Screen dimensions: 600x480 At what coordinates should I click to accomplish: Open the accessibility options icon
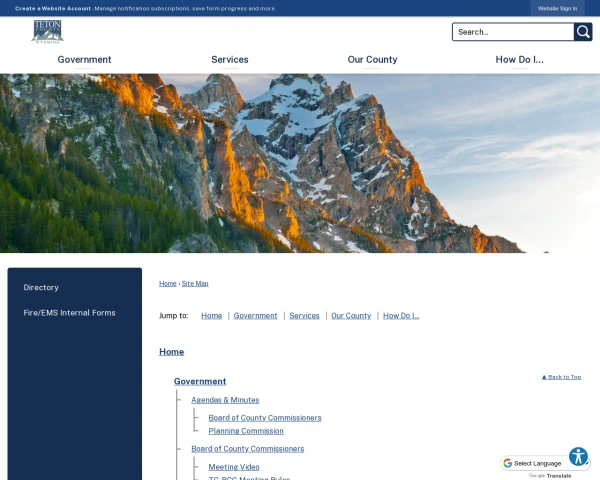tap(578, 456)
